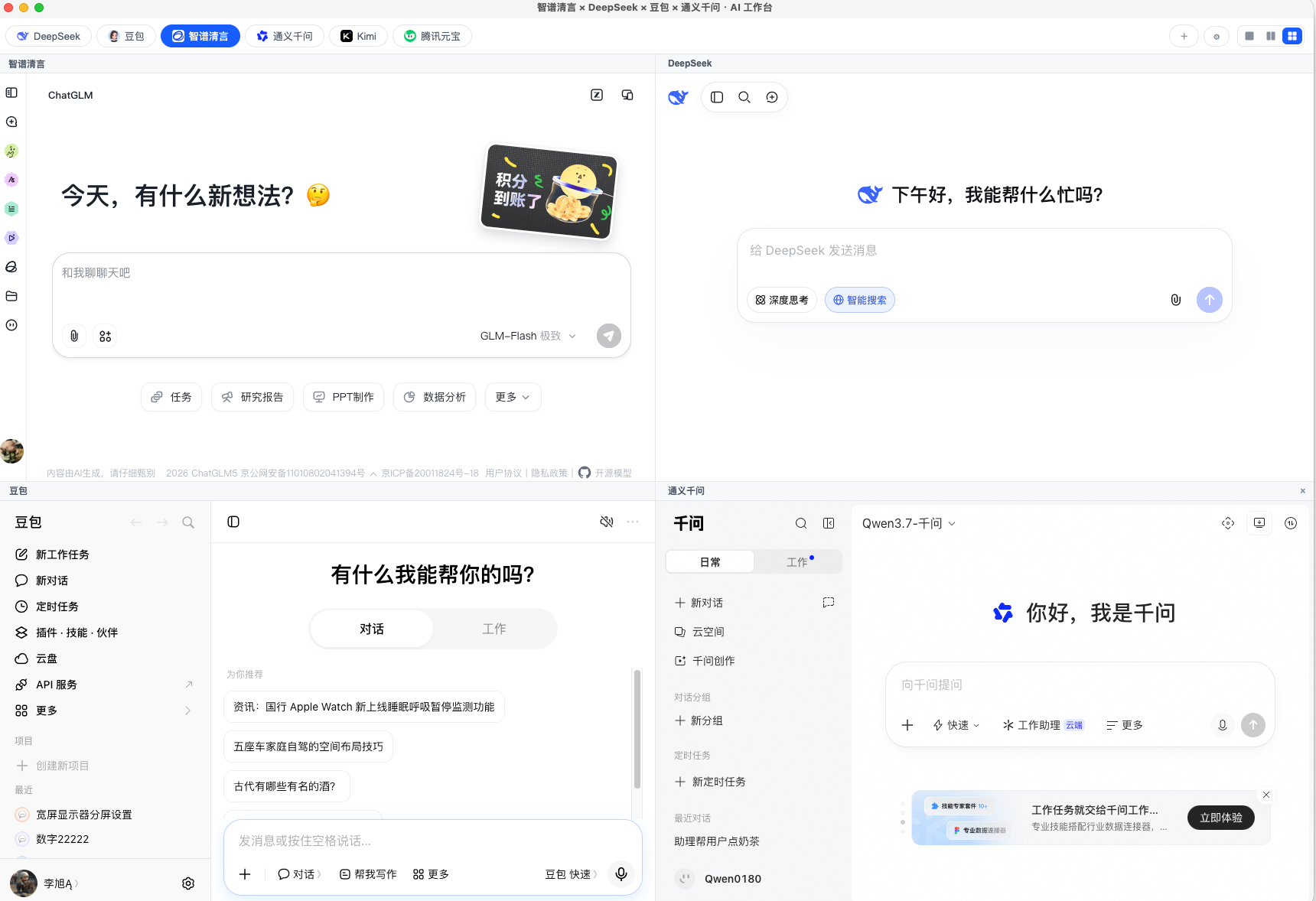This screenshot has height=901, width=1316.
Task: Mute sound icon in Doubao header
Action: (x=607, y=522)
